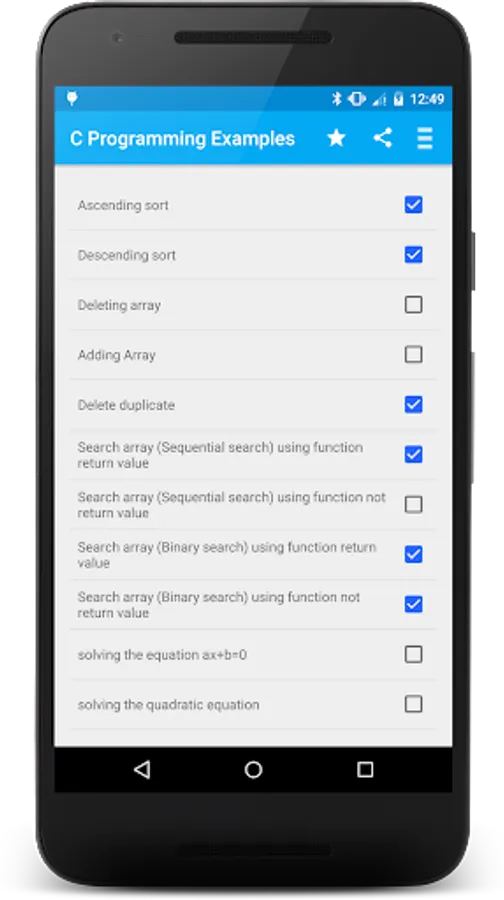Uncheck the Ascending sort checkbox
Image resolution: width=504 pixels, height=900 pixels.
tap(413, 205)
